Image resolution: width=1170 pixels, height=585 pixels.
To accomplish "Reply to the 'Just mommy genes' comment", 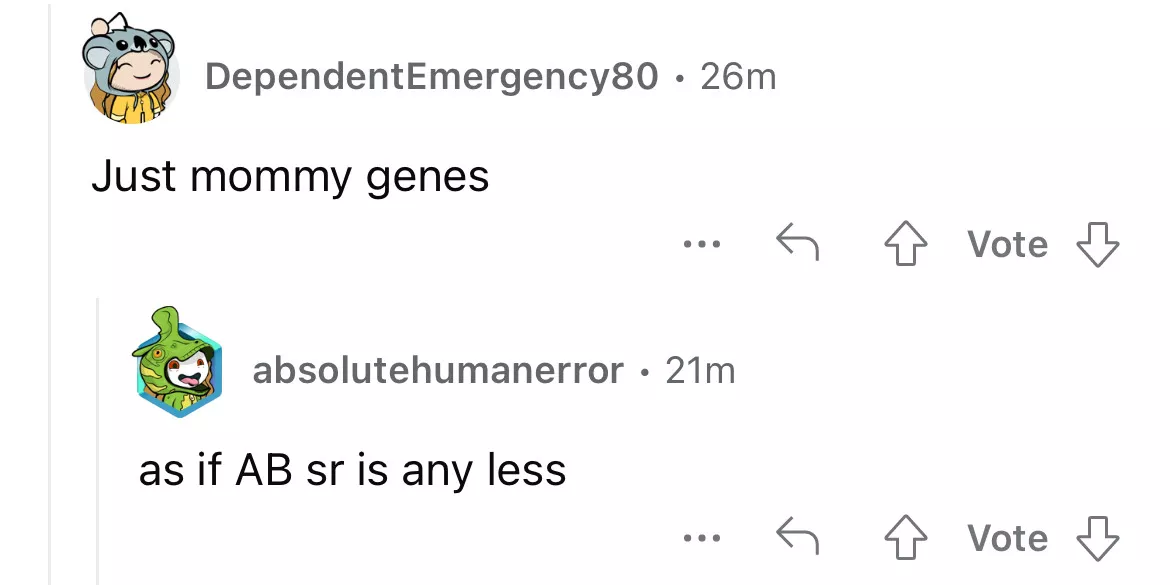I will [797, 245].
